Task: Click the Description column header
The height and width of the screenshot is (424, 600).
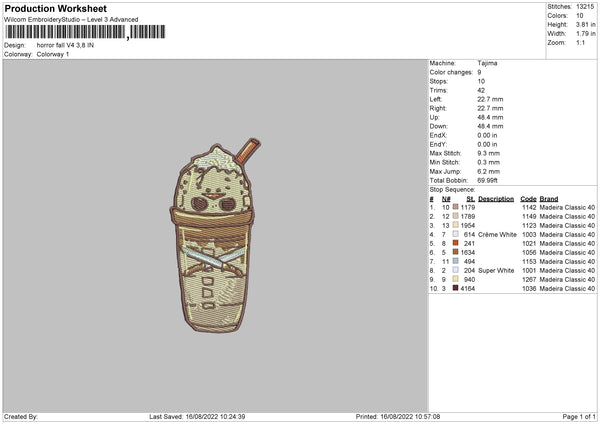Action: 496,199
